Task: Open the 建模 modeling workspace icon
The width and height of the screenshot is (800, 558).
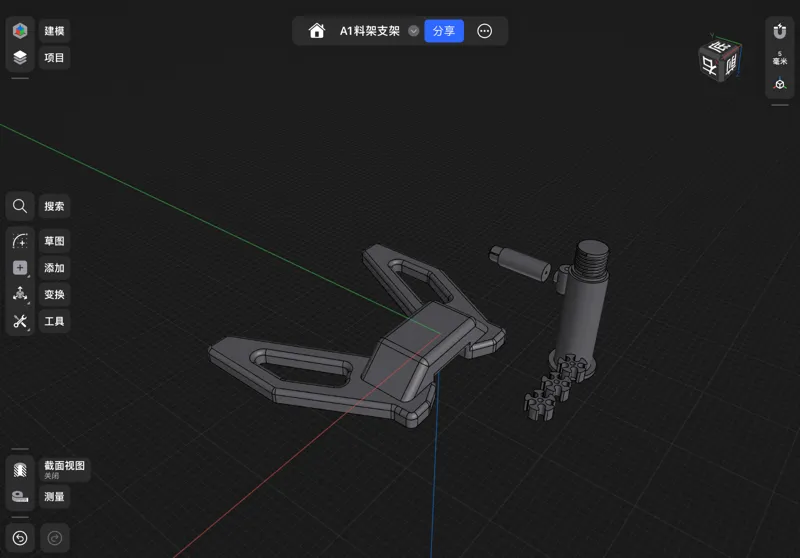Action: click(x=20, y=31)
